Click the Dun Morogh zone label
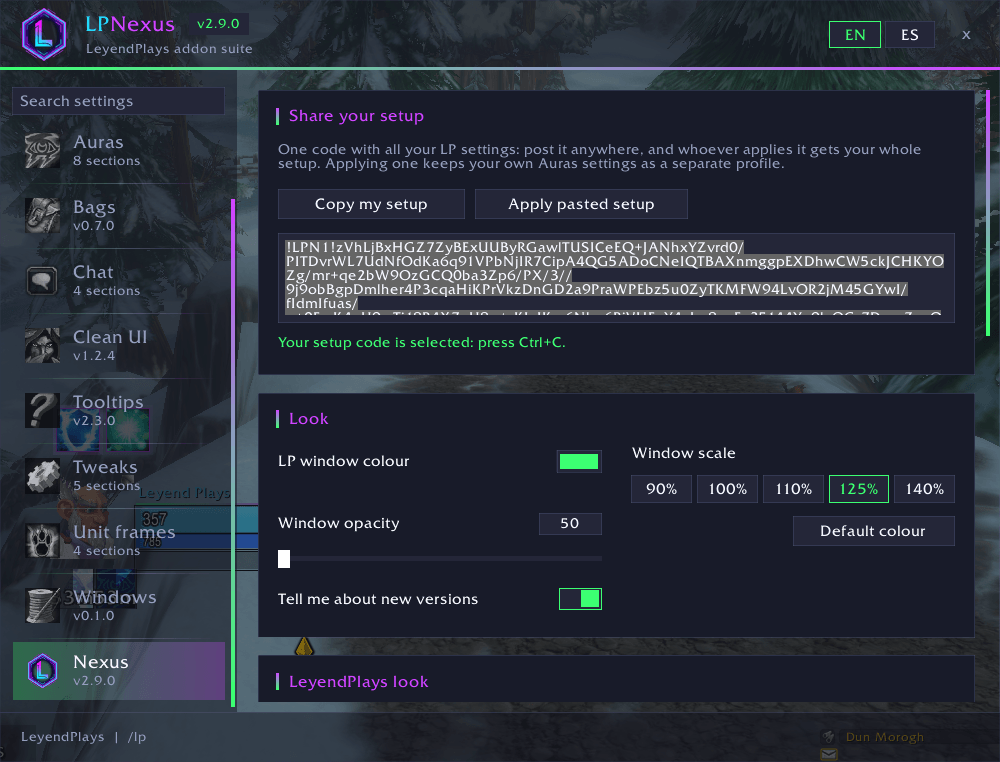The height and width of the screenshot is (762, 1000). [x=885, y=737]
